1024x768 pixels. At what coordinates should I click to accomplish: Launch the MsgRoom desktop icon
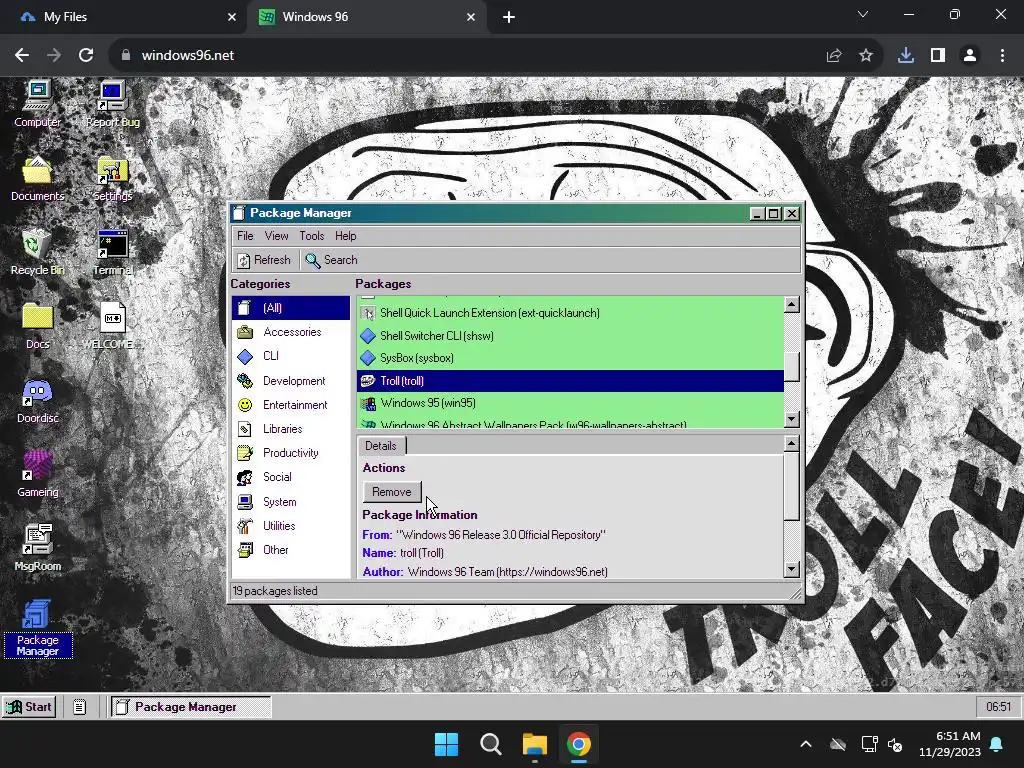pyautogui.click(x=37, y=548)
